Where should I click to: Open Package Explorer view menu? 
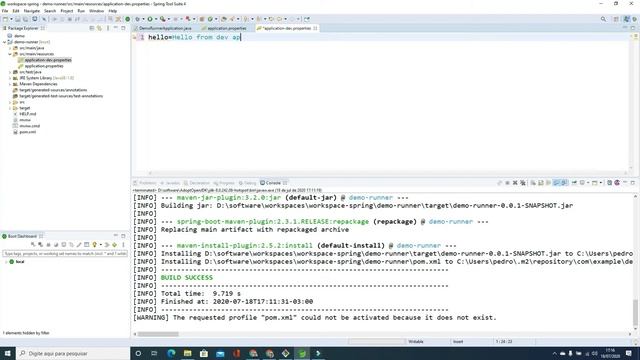[108, 28]
